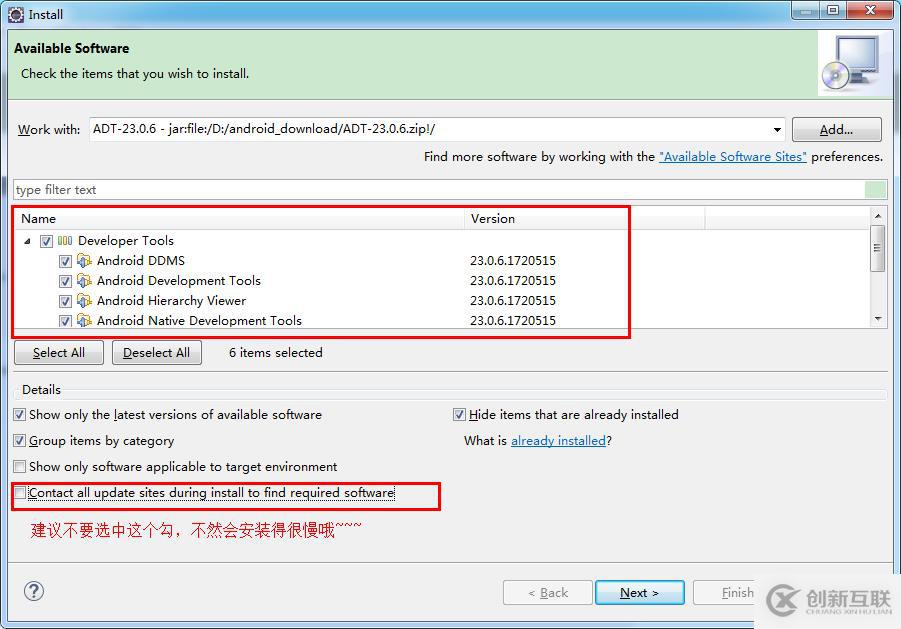The image size is (901, 629).
Task: Click the Add... button
Action: coord(837,130)
